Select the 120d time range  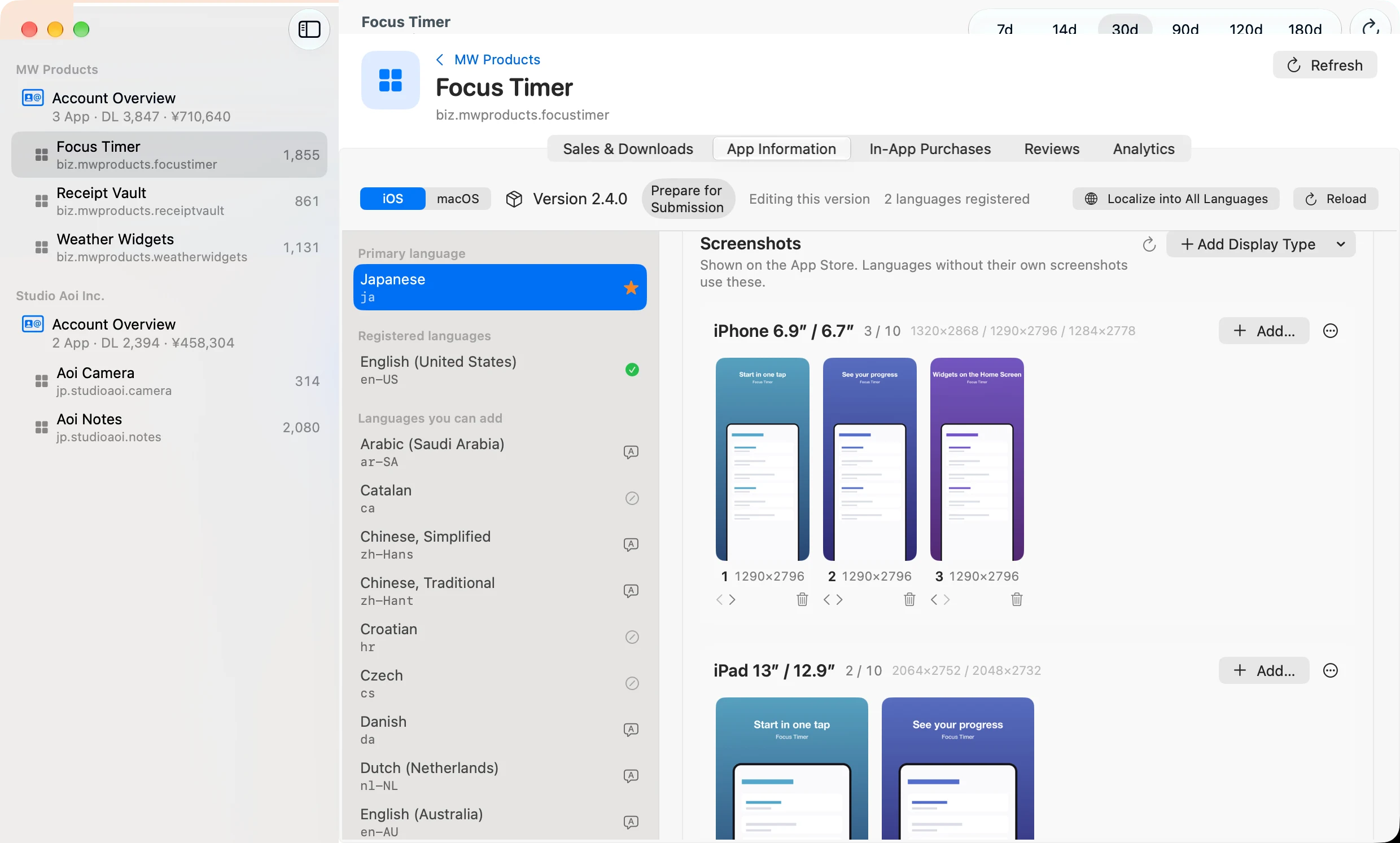tap(1245, 28)
